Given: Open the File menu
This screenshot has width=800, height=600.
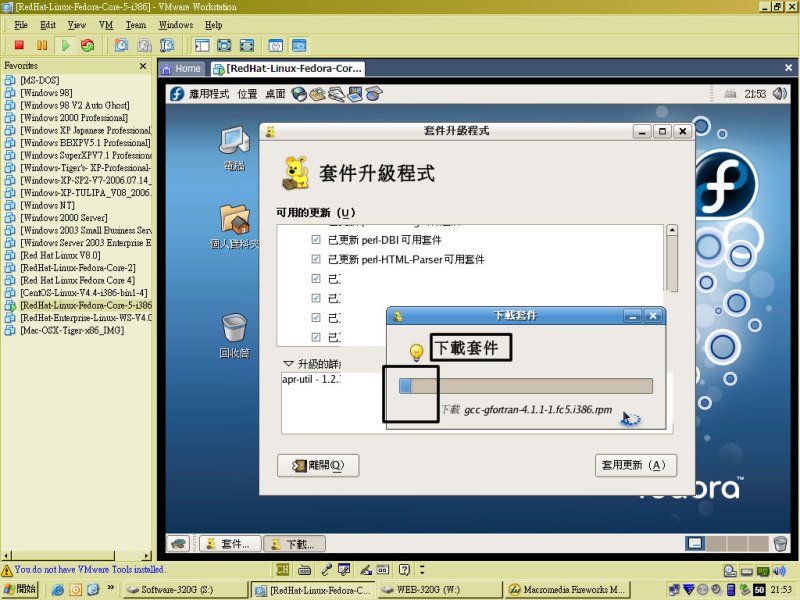Looking at the screenshot, I should pos(21,25).
